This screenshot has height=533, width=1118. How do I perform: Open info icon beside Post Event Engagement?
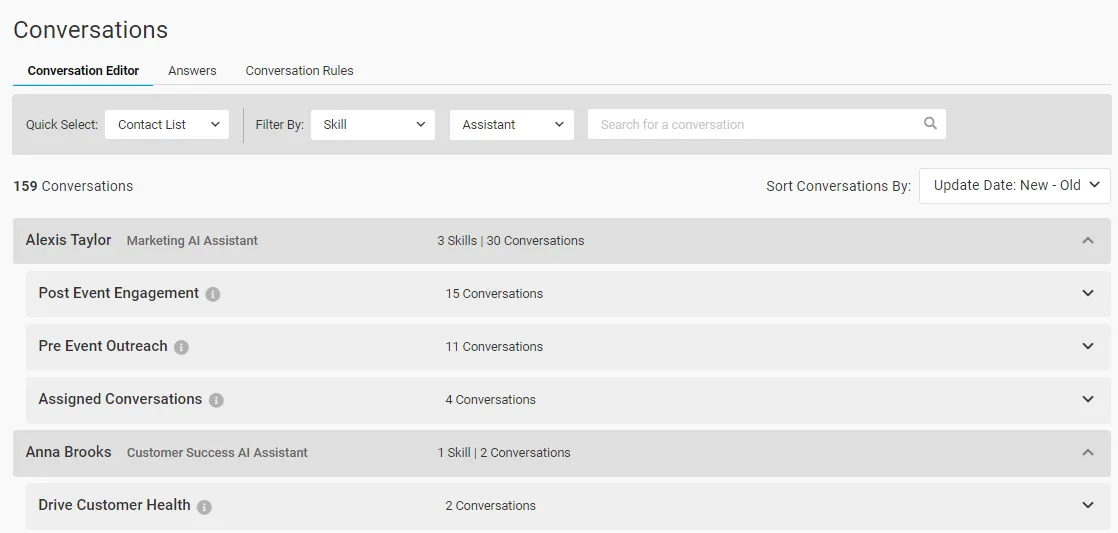click(x=212, y=294)
